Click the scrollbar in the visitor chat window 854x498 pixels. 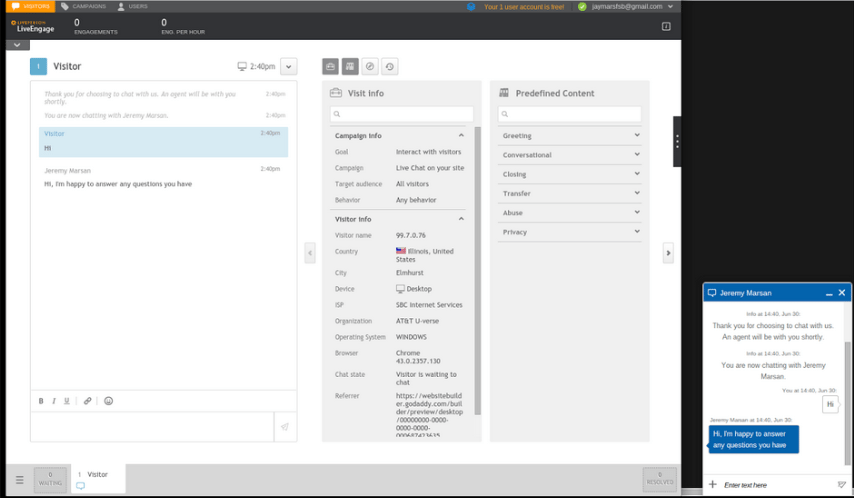pos(847,403)
